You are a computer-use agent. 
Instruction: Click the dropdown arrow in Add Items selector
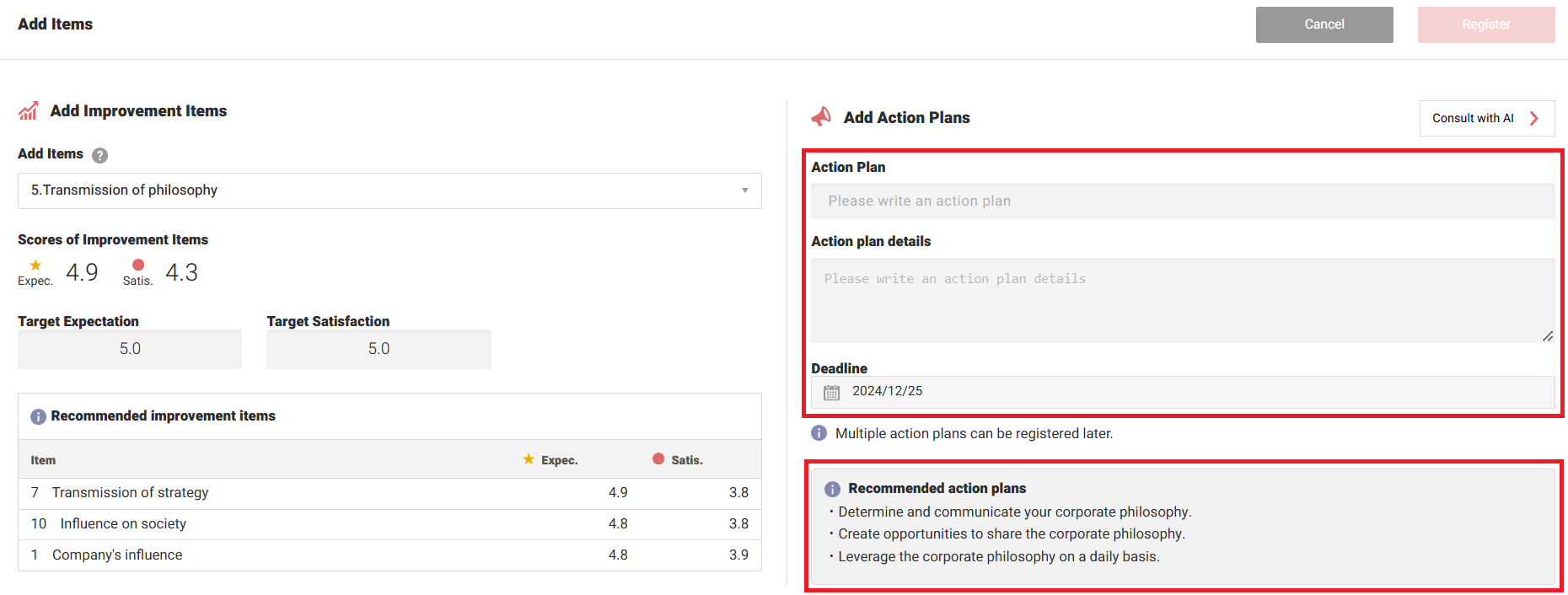[745, 190]
